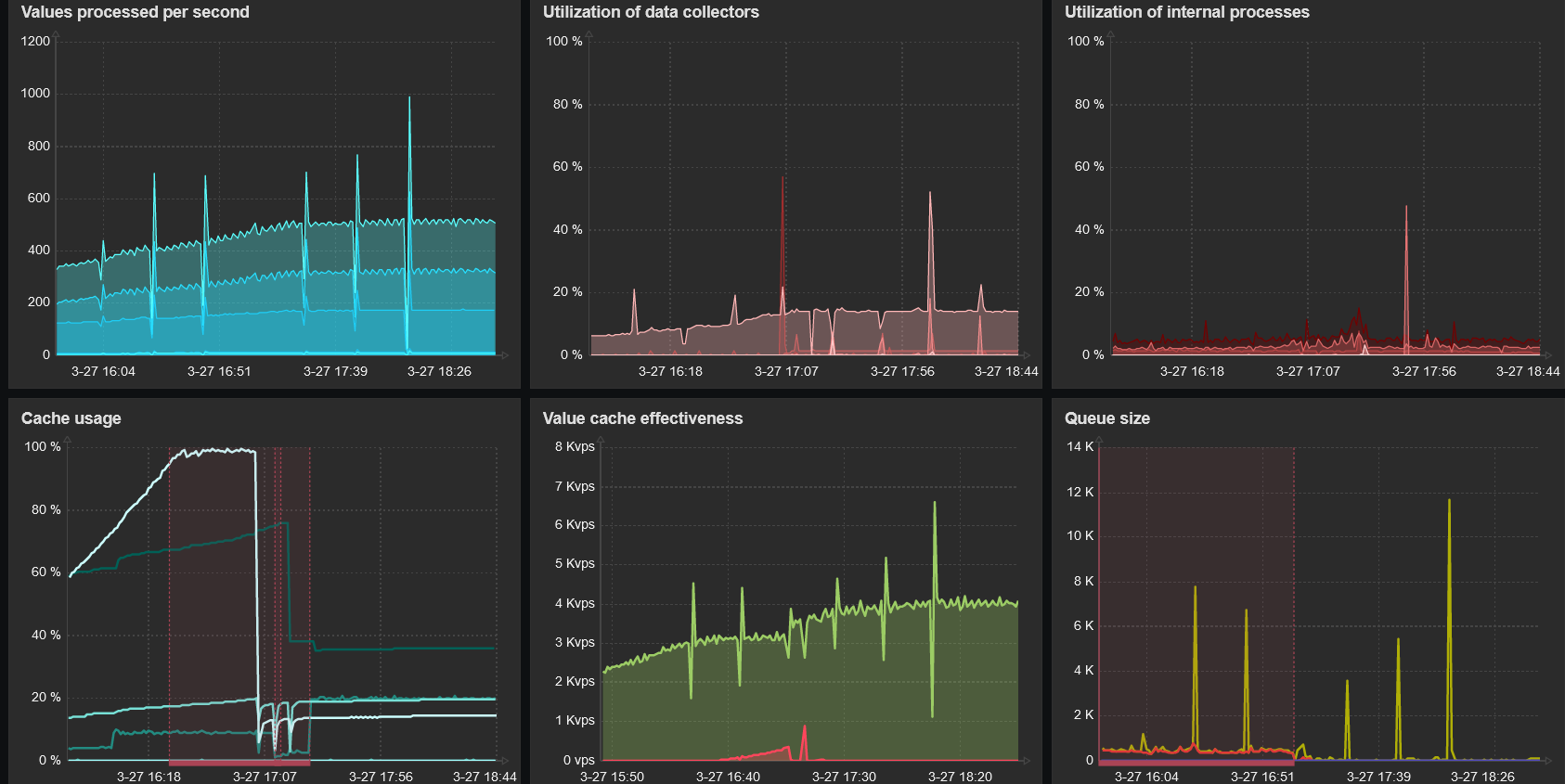The image size is (1565, 784).
Task: Click the "3-27 16:40" time label
Action: pyautogui.click(x=728, y=777)
